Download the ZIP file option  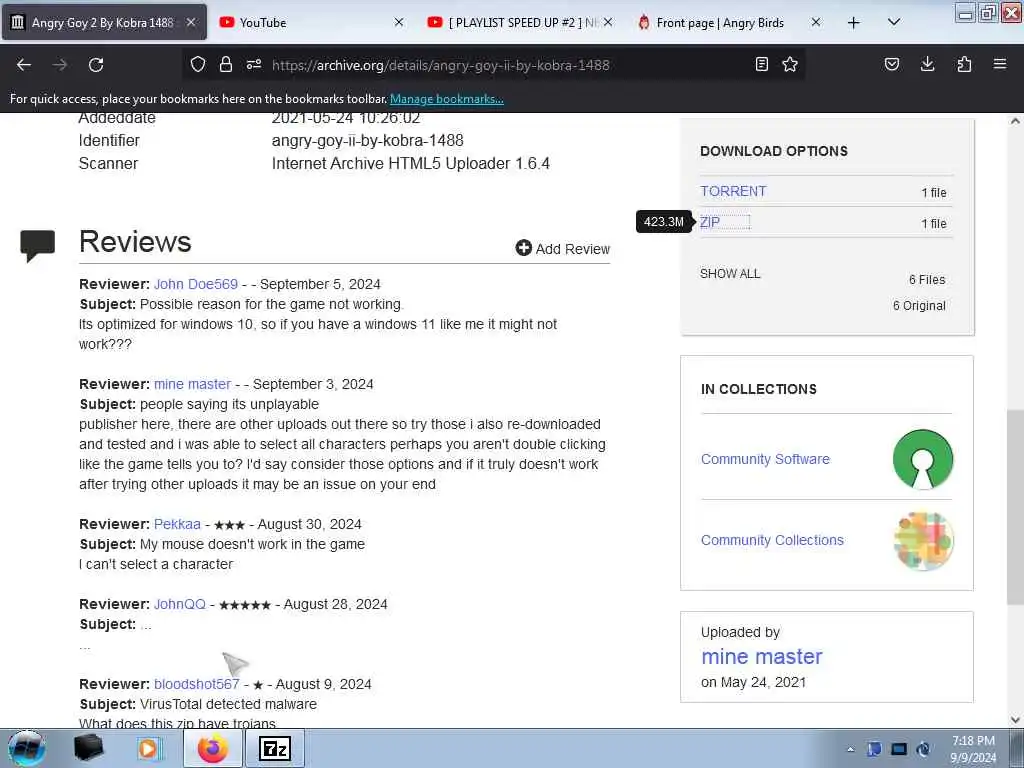(710, 222)
